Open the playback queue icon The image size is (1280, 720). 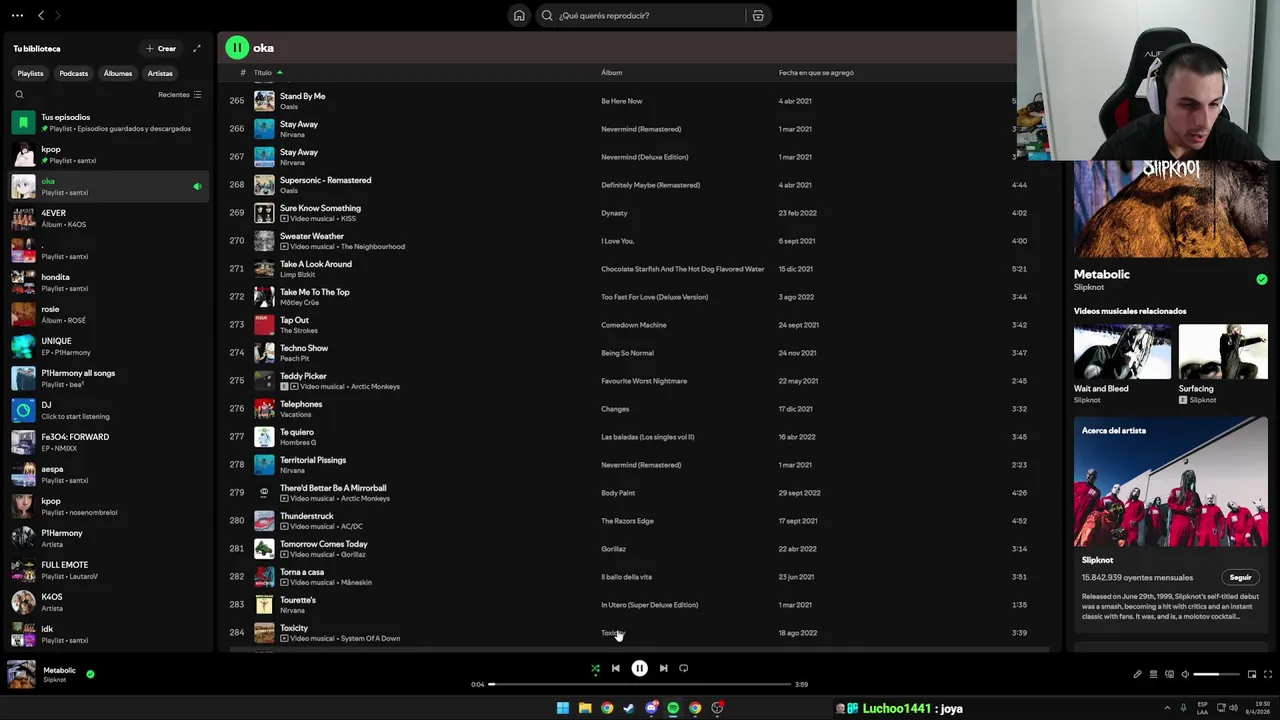[x=1153, y=674]
